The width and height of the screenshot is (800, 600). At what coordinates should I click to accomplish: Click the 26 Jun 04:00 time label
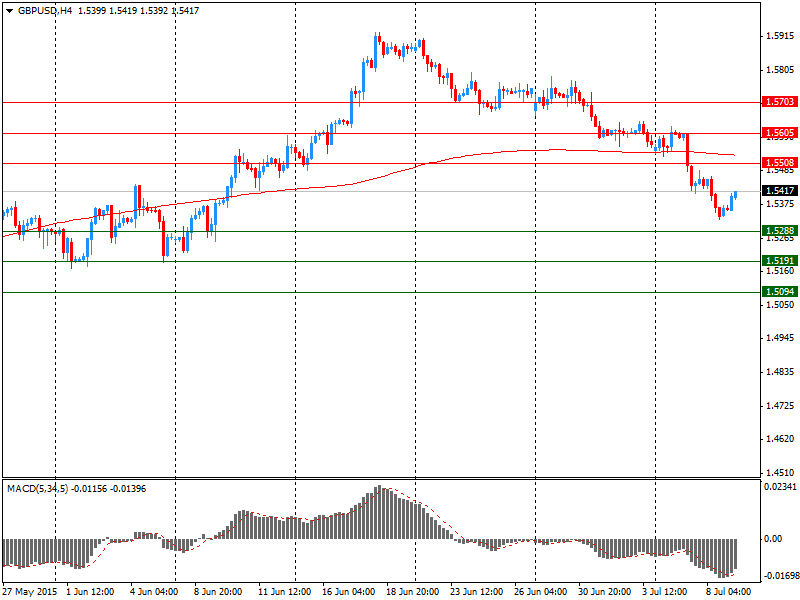(540, 592)
